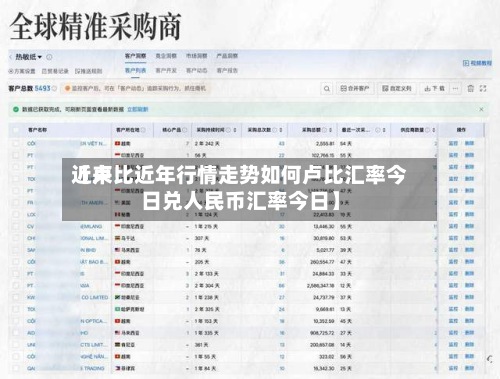Click the info icon on 核心产品 column header
Image resolution: width=500 pixels, height=379 pixels.
pyautogui.click(x=184, y=130)
